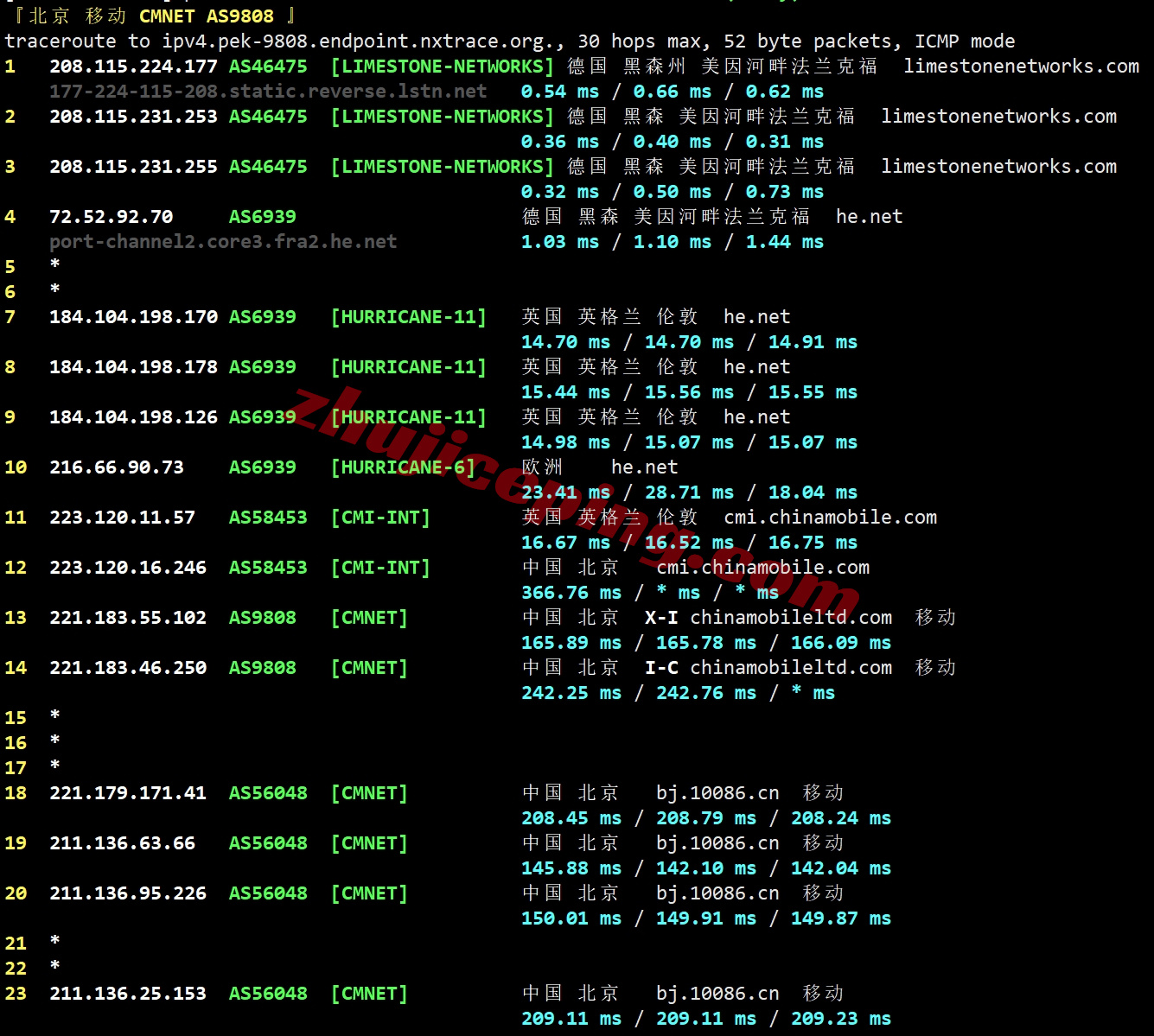The height and width of the screenshot is (1036, 1154).
Task: Click the latency value 145.88 ms
Action: (571, 868)
